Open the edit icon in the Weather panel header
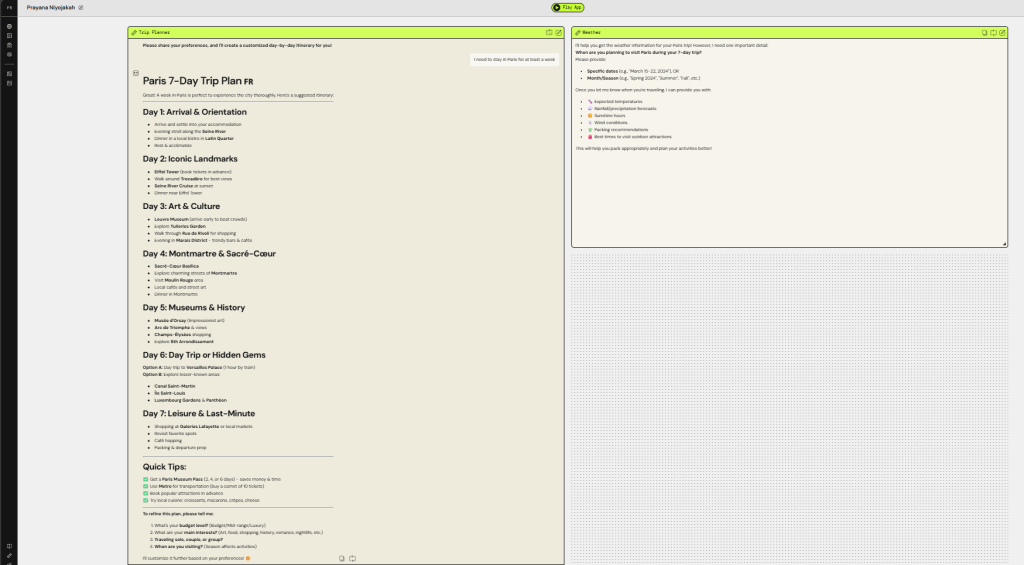The image size is (1024, 565). point(1002,32)
